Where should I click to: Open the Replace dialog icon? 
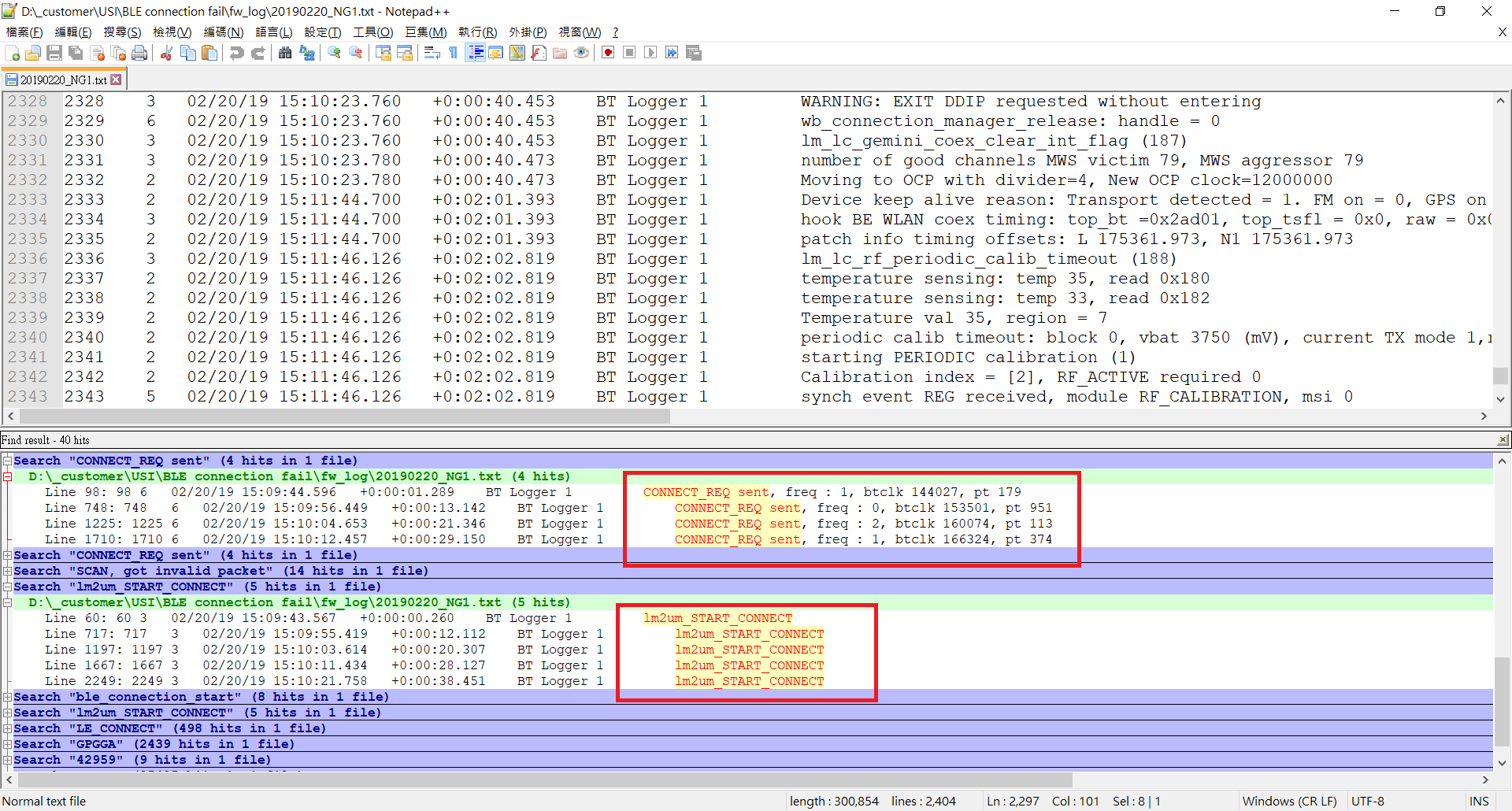[x=307, y=53]
